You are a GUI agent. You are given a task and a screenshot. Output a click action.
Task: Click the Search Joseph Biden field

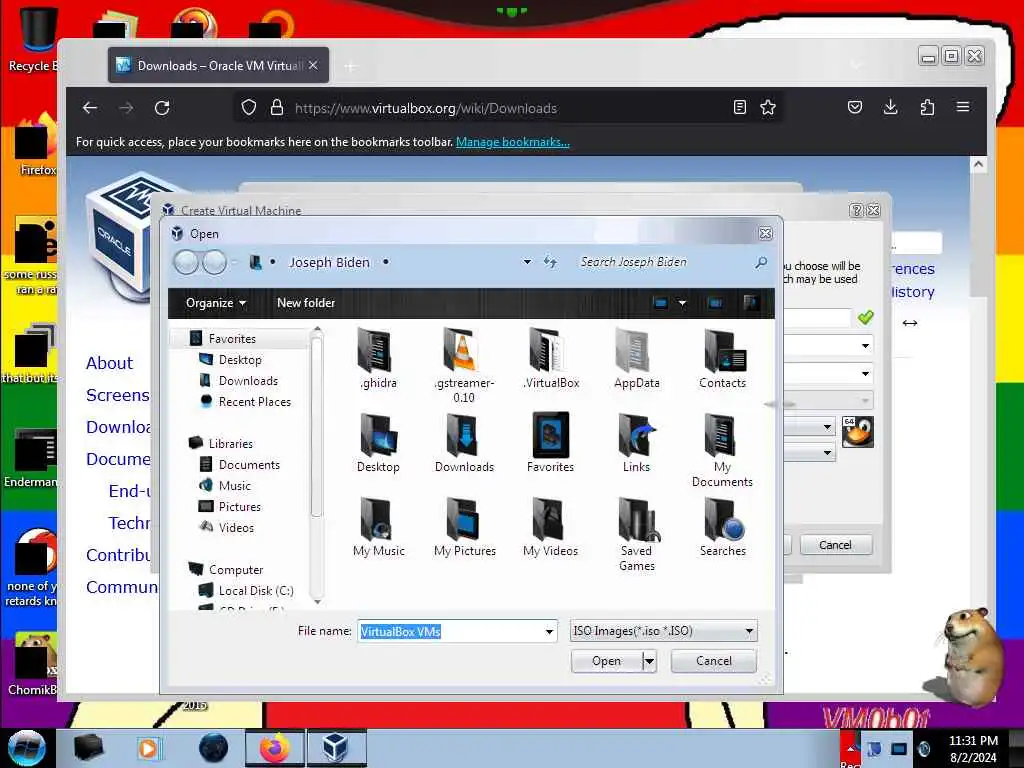tap(666, 262)
